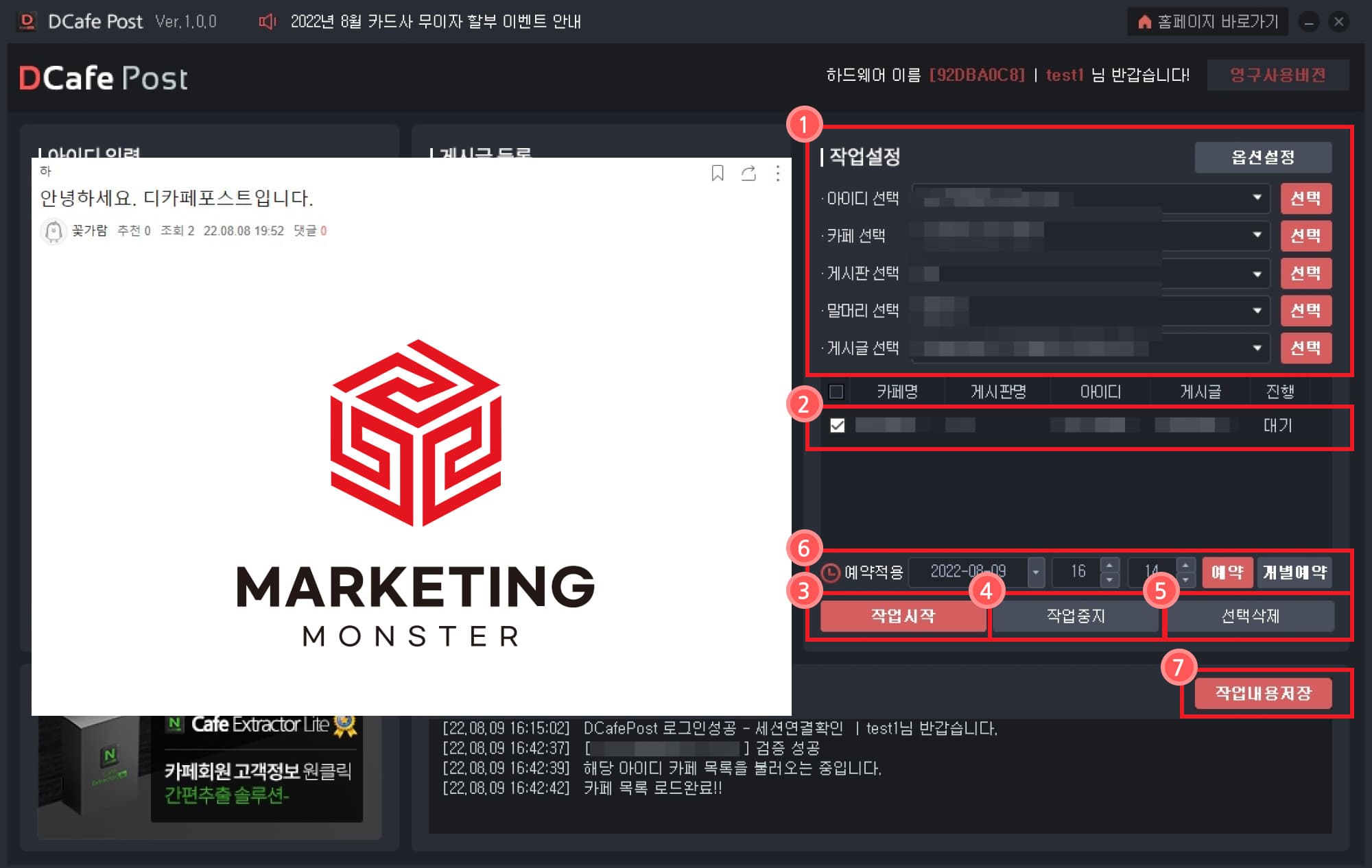The height and width of the screenshot is (868, 1372).
Task: Click the author name 꽃가람
Action: click(90, 231)
